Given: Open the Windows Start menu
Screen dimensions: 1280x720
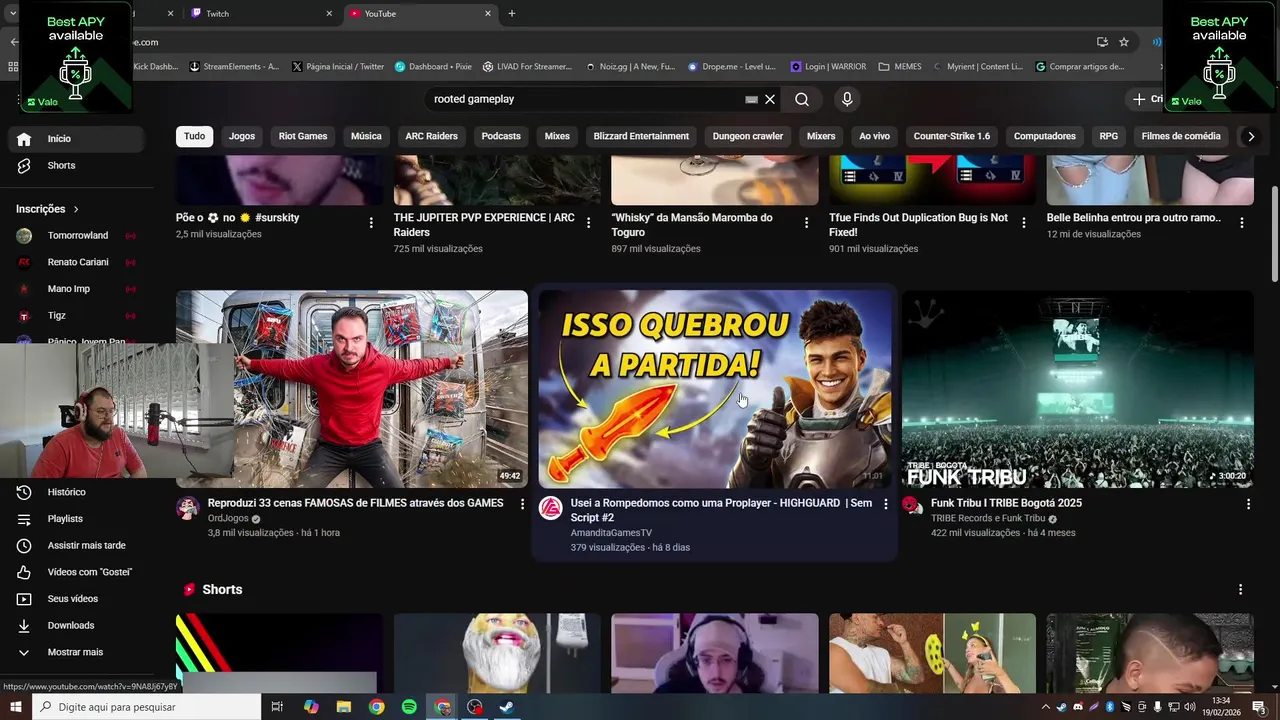Looking at the screenshot, I should [15, 707].
